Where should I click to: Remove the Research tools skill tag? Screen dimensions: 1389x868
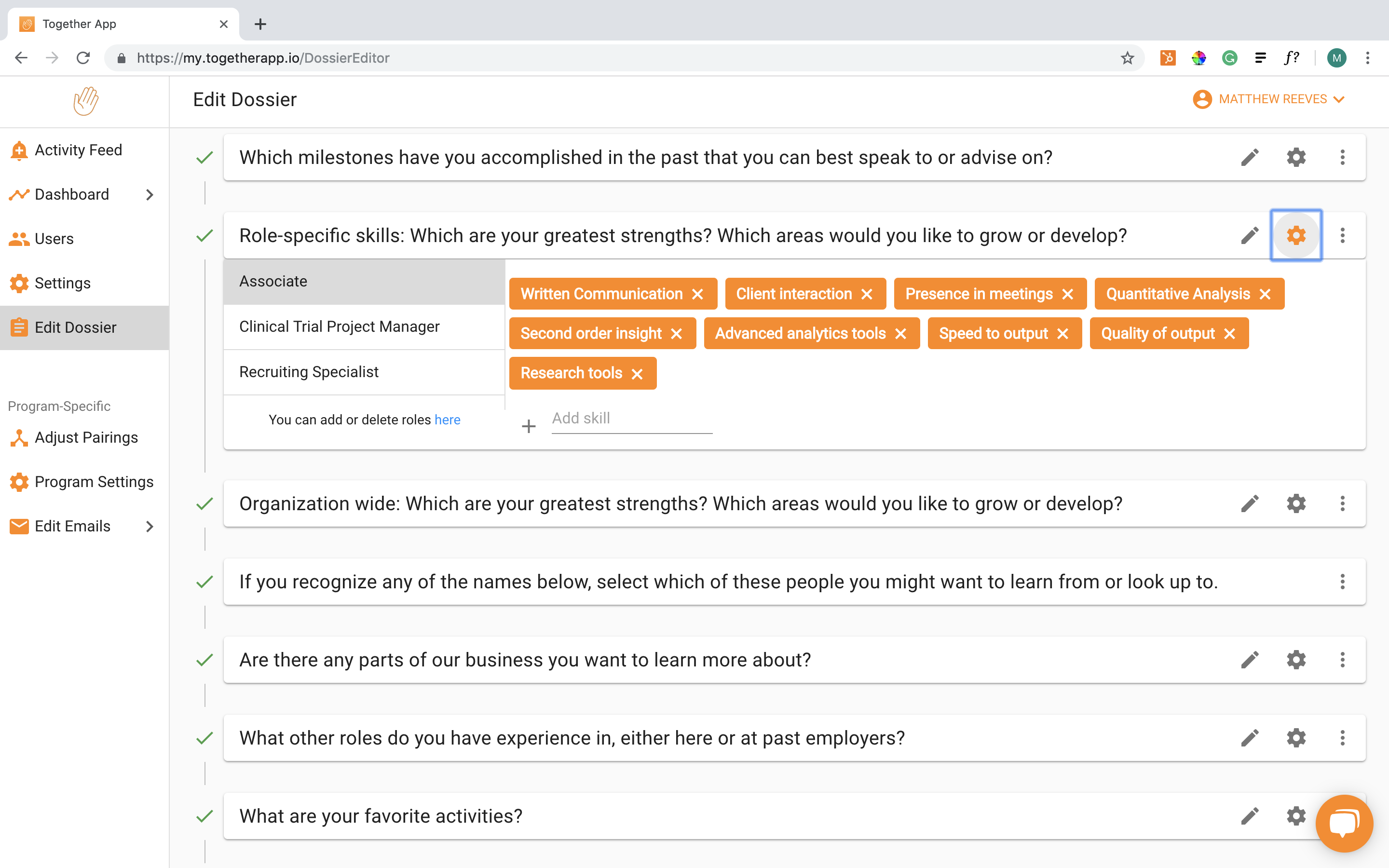637,374
